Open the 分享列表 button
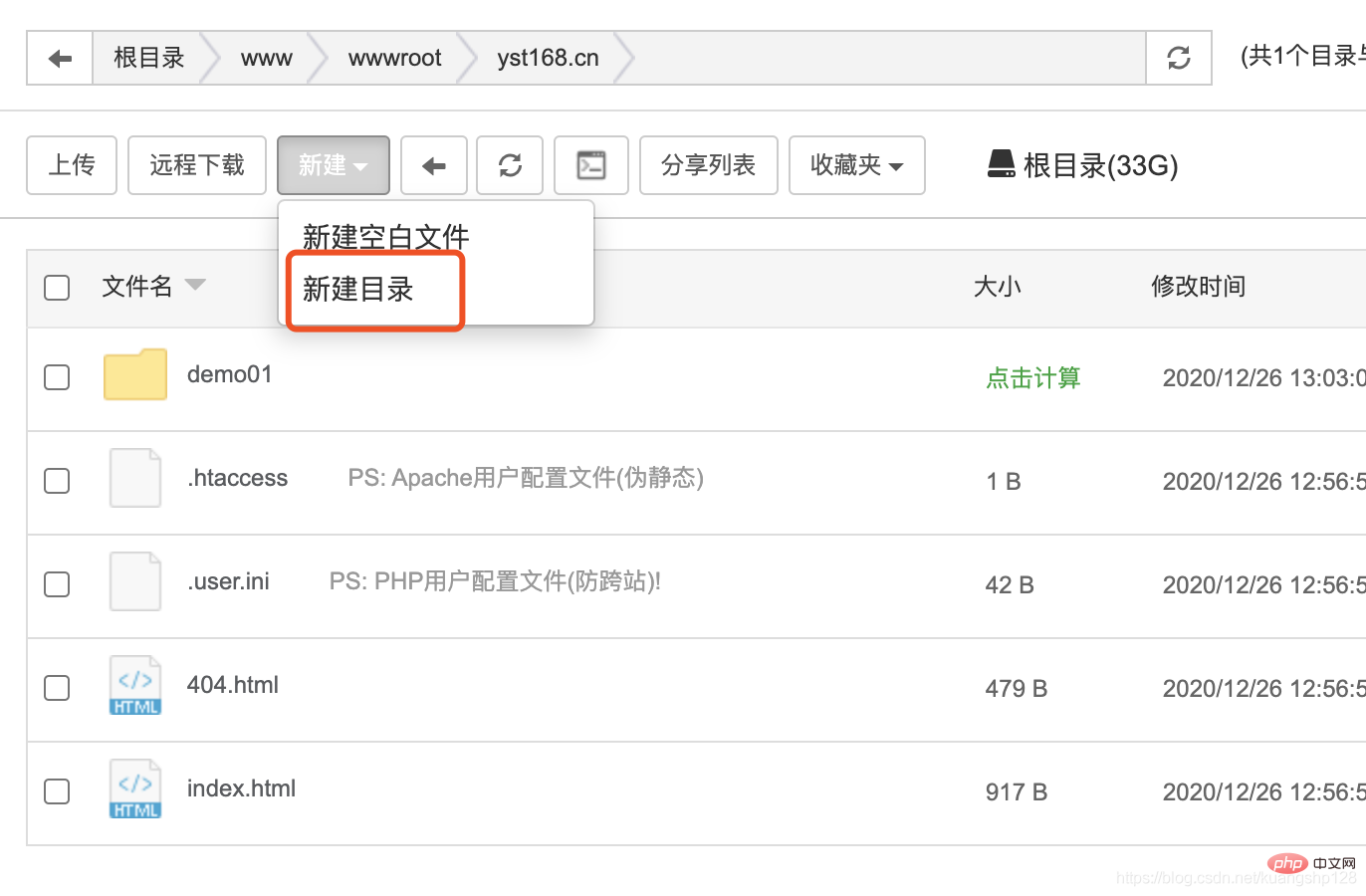Viewport: 1366px width, 896px height. tap(709, 165)
